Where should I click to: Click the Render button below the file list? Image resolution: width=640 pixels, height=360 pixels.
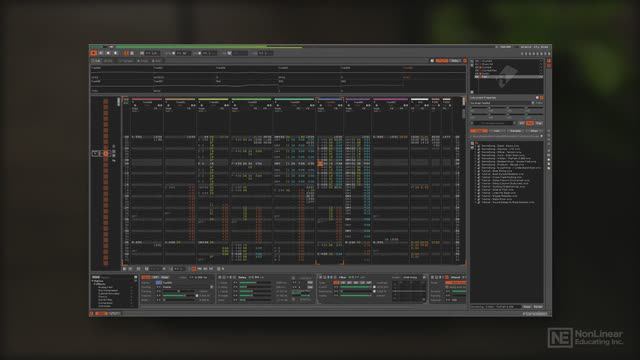(538, 307)
